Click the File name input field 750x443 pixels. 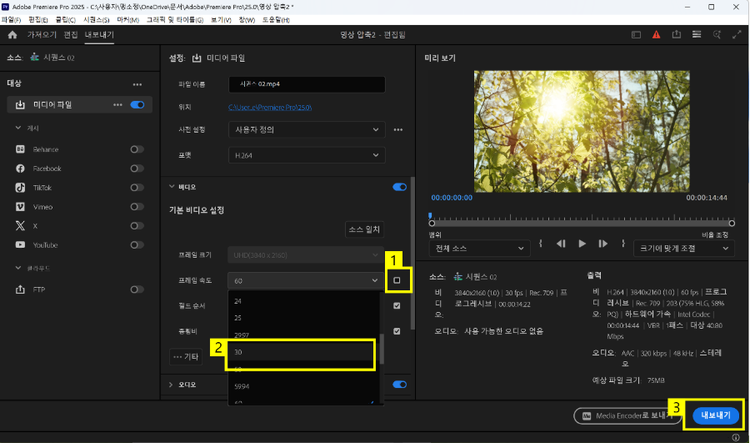click(307, 84)
